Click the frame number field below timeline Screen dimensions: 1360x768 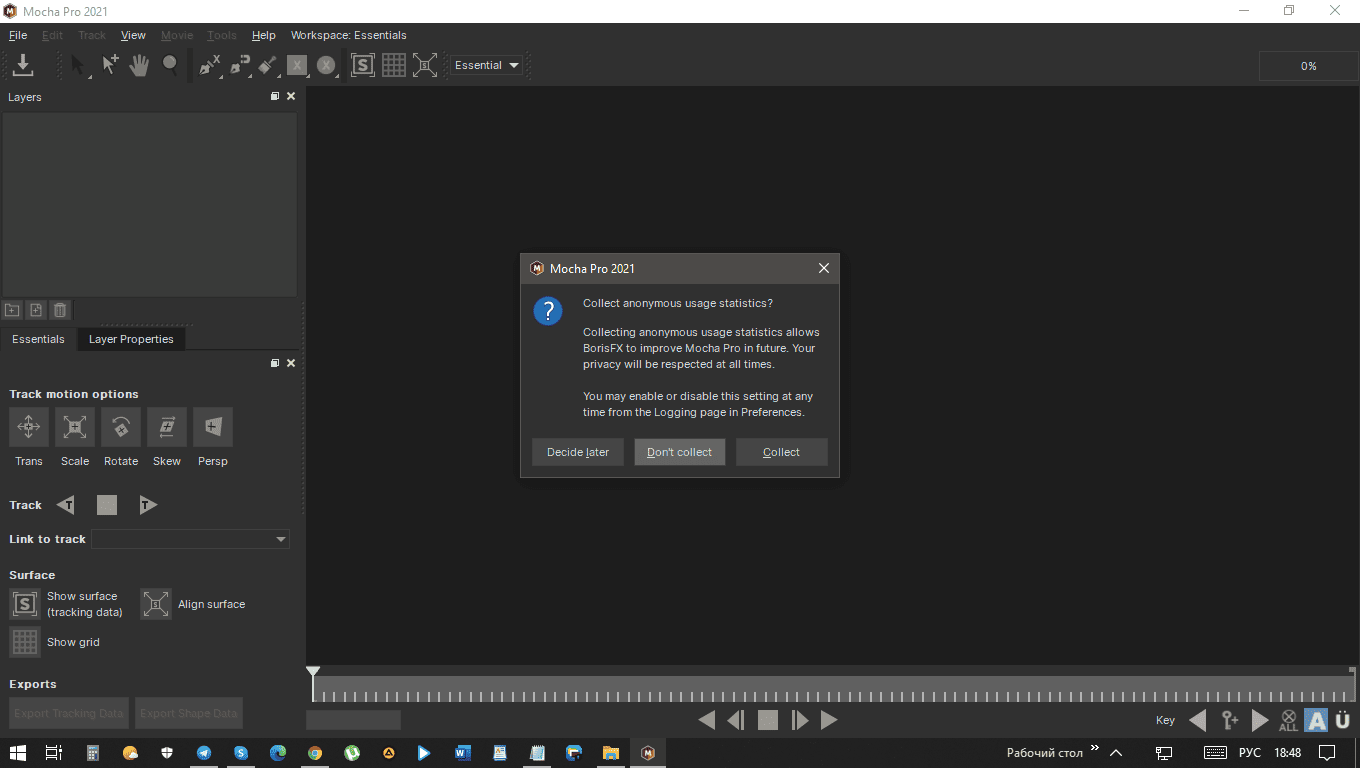tap(353, 720)
